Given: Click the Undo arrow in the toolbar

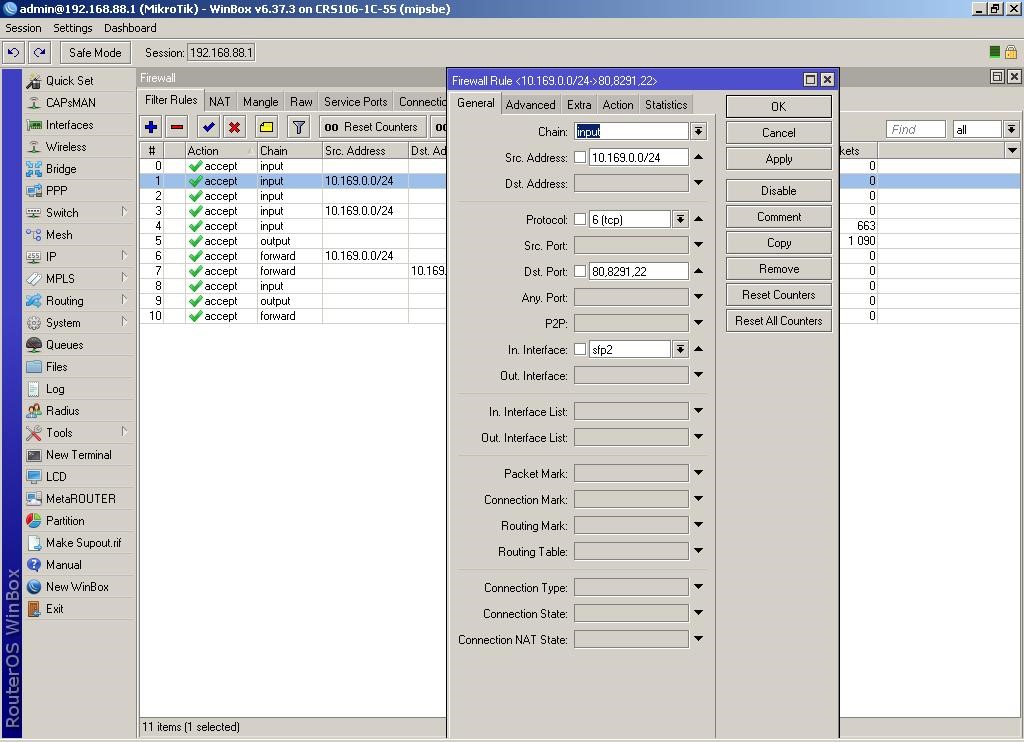Looking at the screenshot, I should tap(14, 52).
